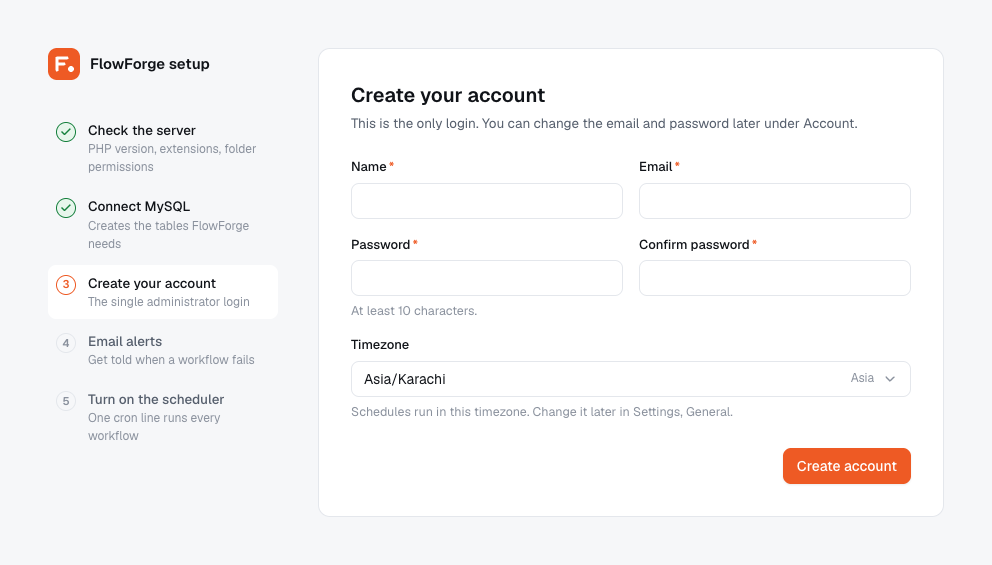Focus the Confirm password field
The height and width of the screenshot is (565, 992).
[x=774, y=278]
